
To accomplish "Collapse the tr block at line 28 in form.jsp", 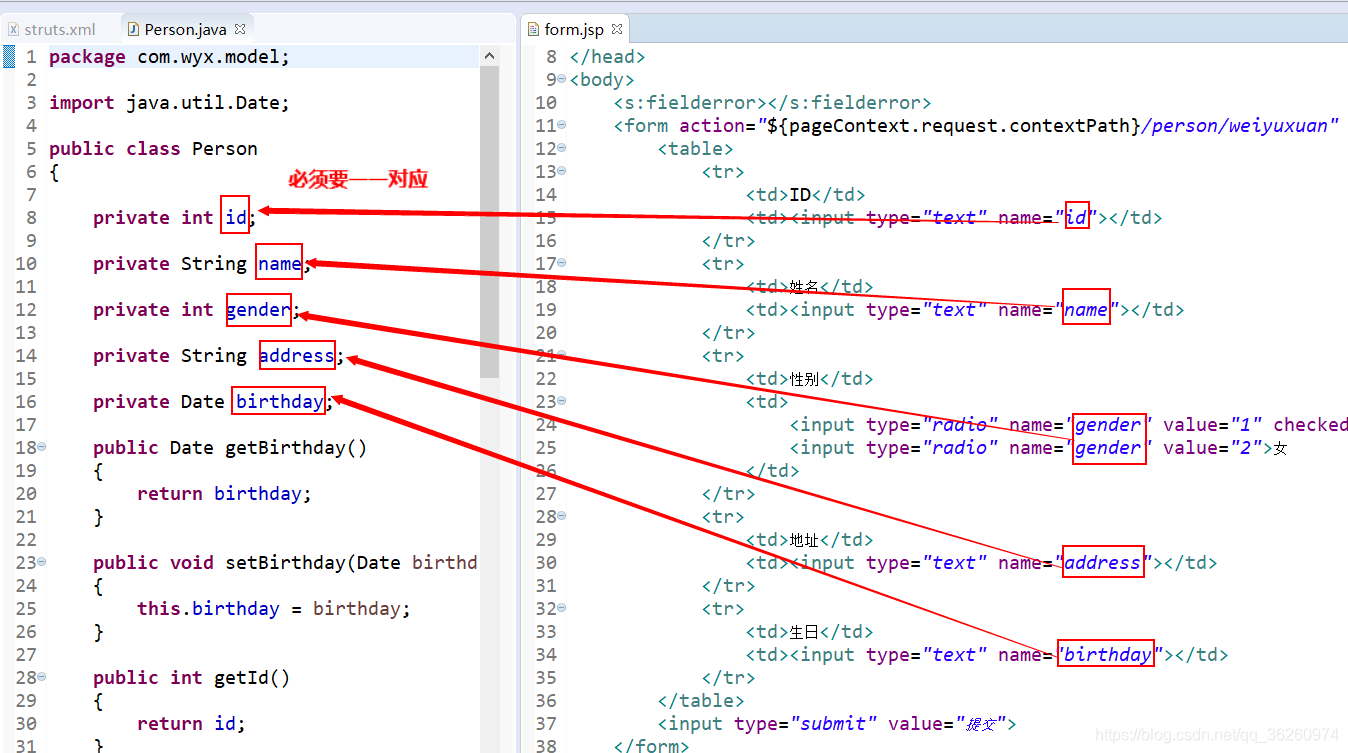I will [562, 516].
